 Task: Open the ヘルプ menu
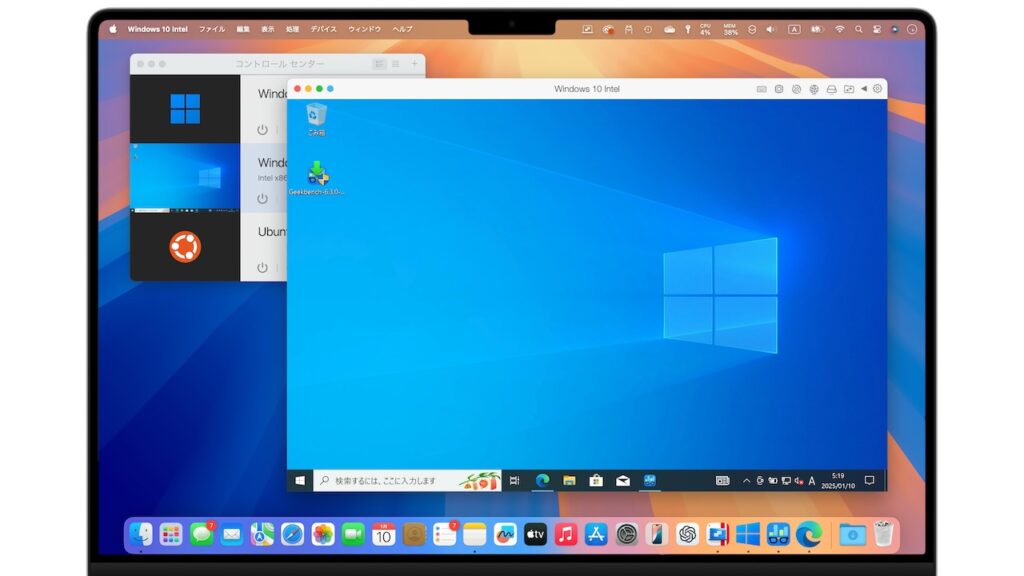pyautogui.click(x=402, y=29)
